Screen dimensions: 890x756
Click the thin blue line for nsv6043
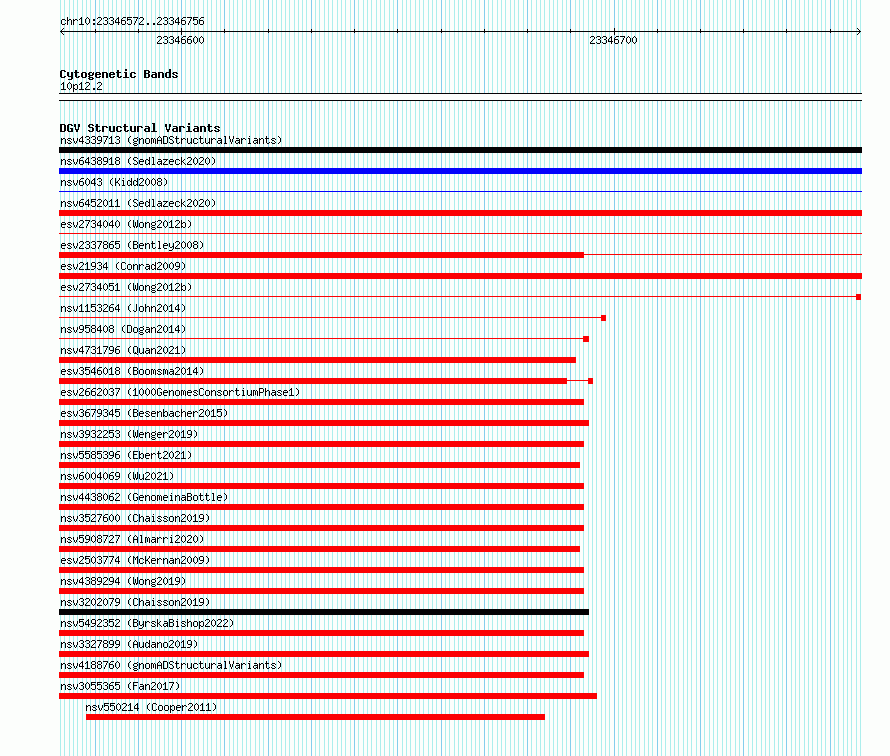(x=460, y=192)
